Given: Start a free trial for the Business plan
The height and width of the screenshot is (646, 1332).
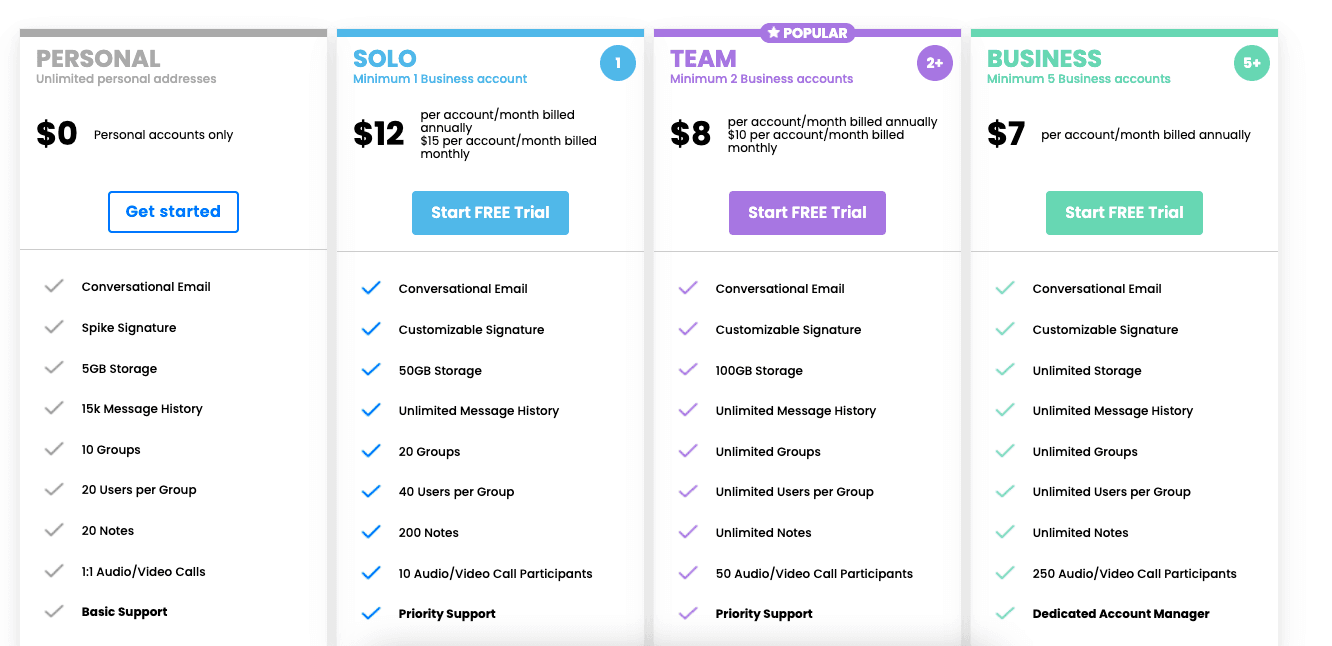Looking at the screenshot, I should [1124, 213].
